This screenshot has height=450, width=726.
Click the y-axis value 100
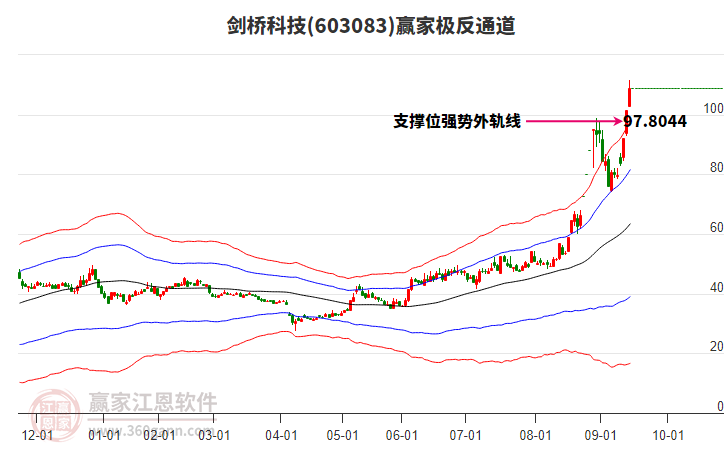[713, 108]
